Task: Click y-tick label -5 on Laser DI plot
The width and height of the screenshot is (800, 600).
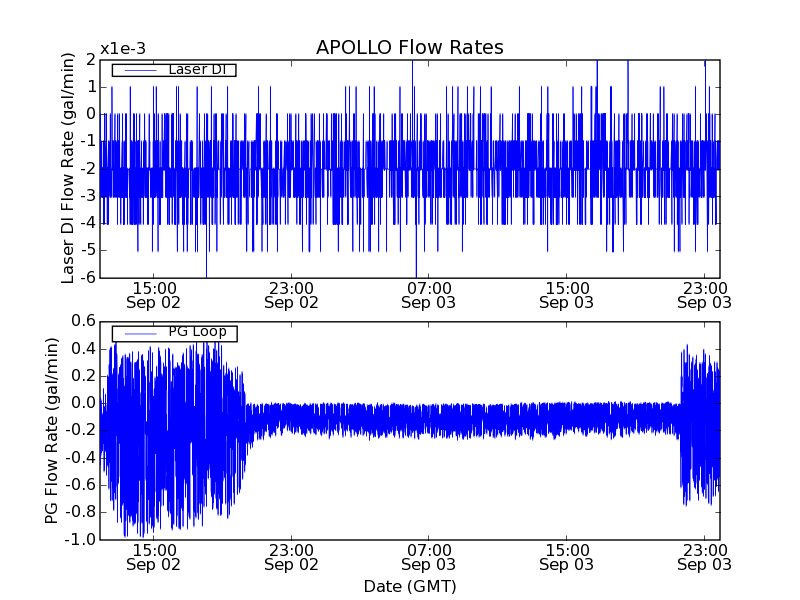Action: 89,251
